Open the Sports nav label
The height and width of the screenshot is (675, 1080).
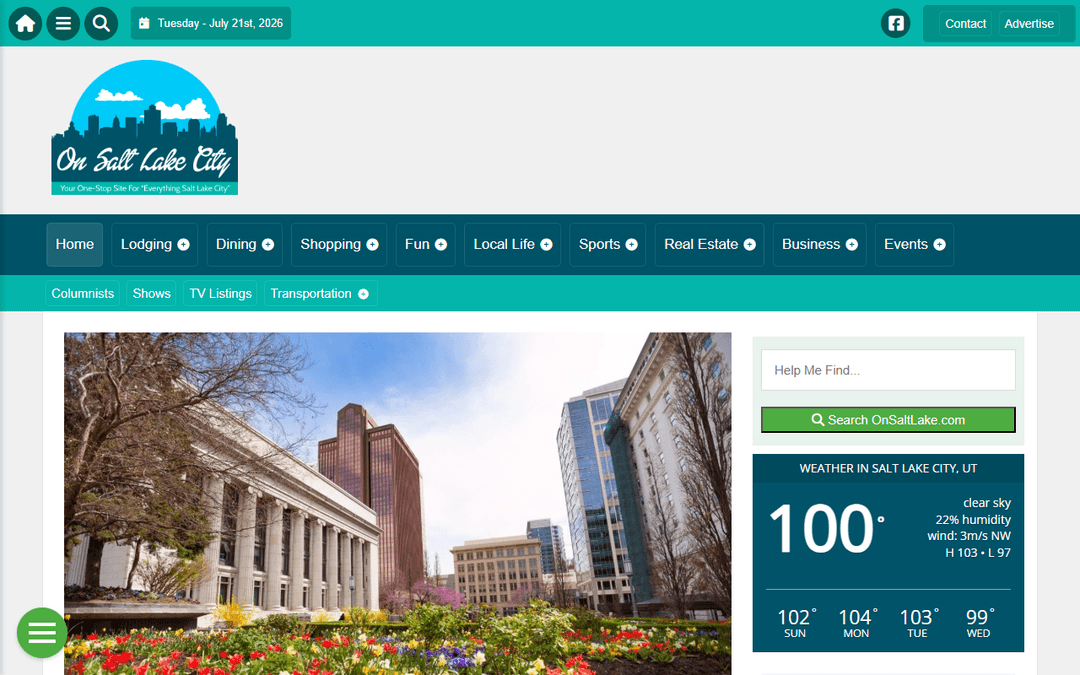click(x=599, y=245)
